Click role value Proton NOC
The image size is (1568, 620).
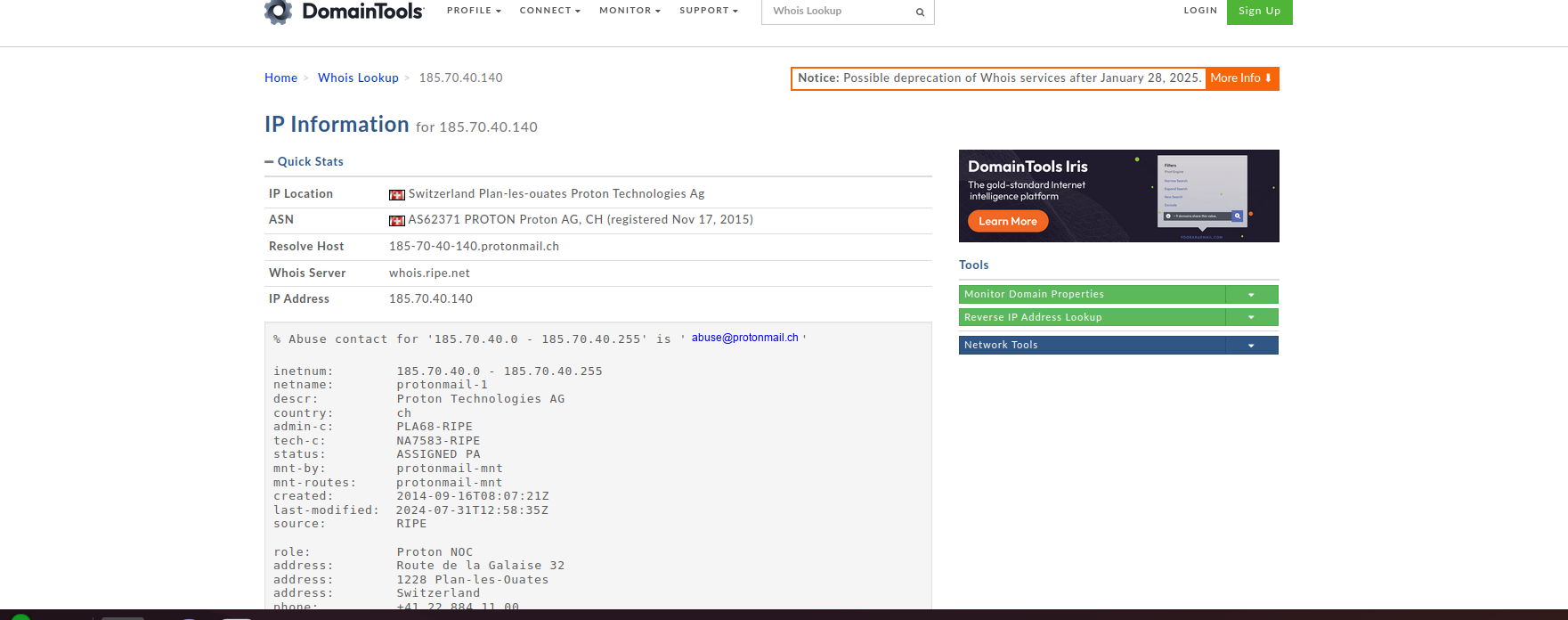[435, 552]
